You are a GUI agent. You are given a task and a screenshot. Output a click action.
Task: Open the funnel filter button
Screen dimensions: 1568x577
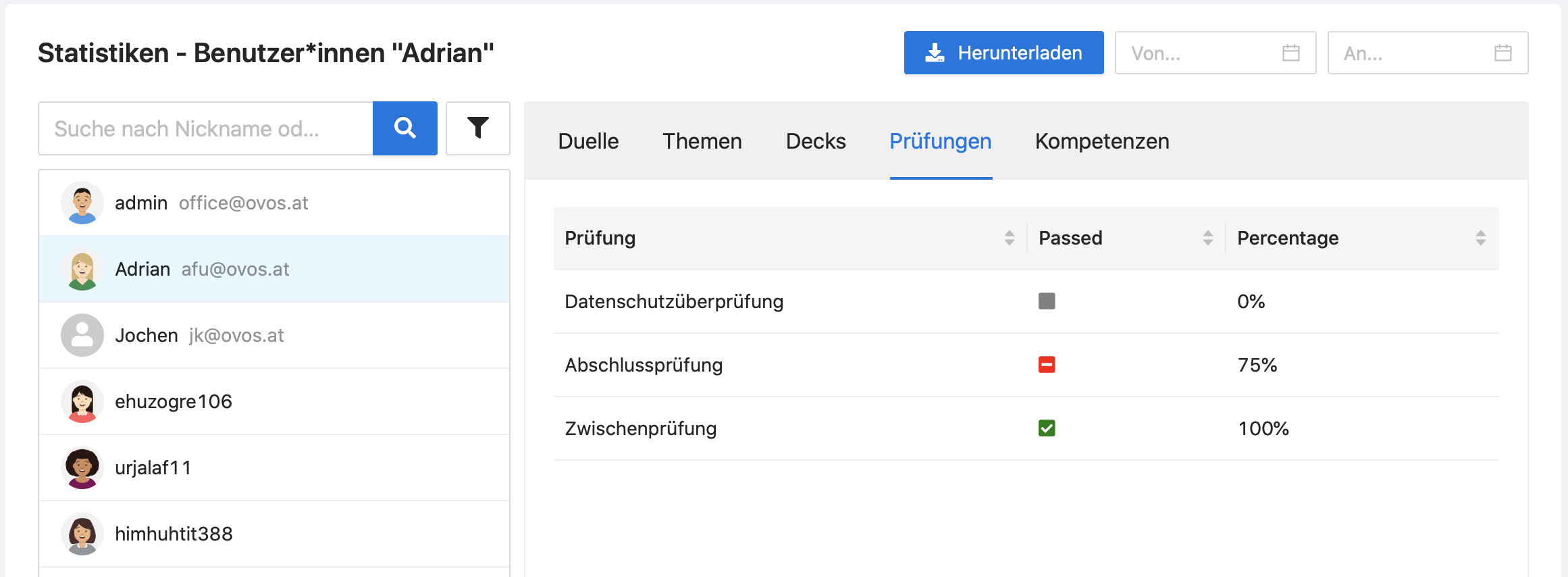coord(478,128)
